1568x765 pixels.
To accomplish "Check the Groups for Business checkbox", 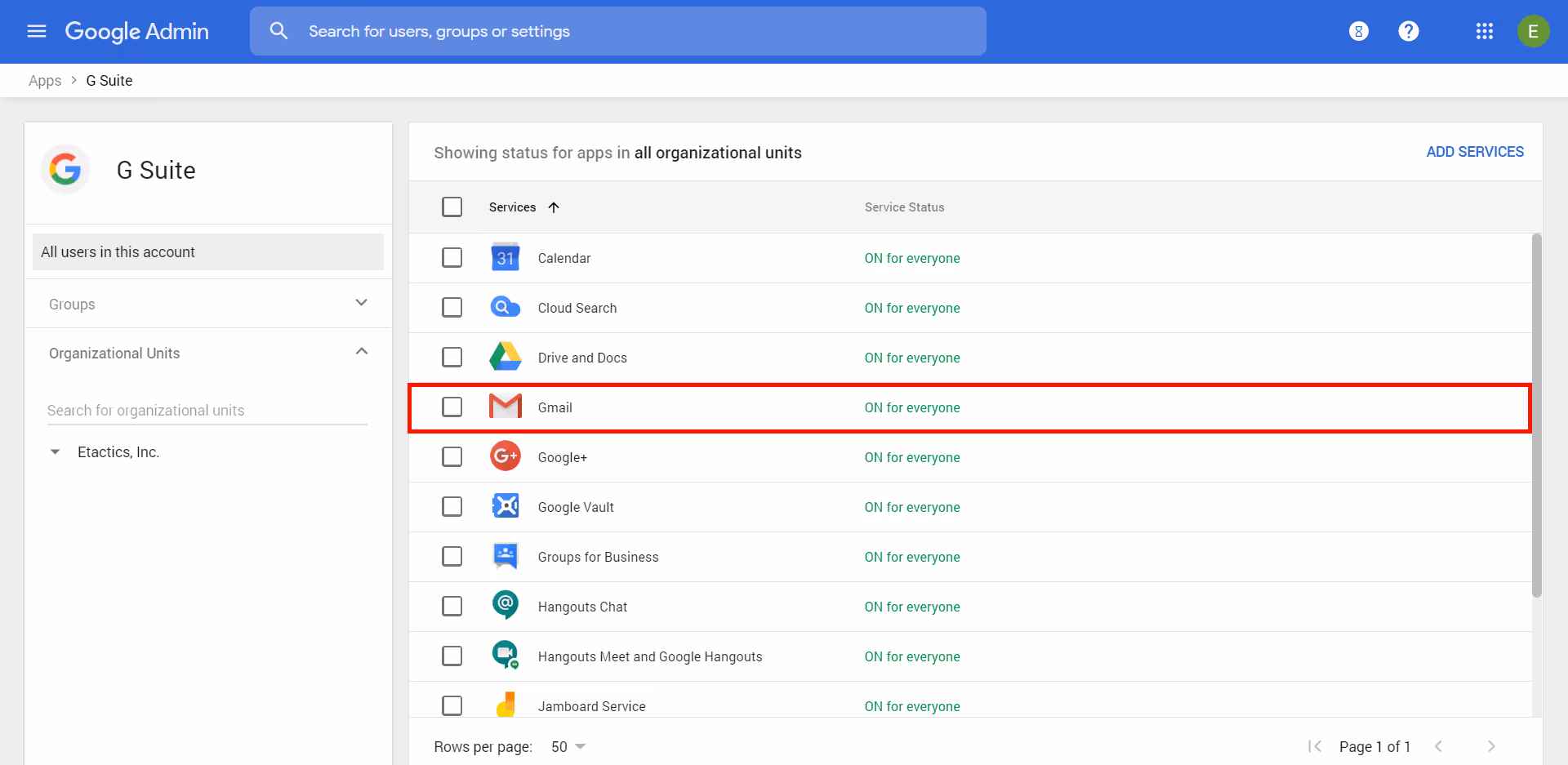I will coord(452,556).
